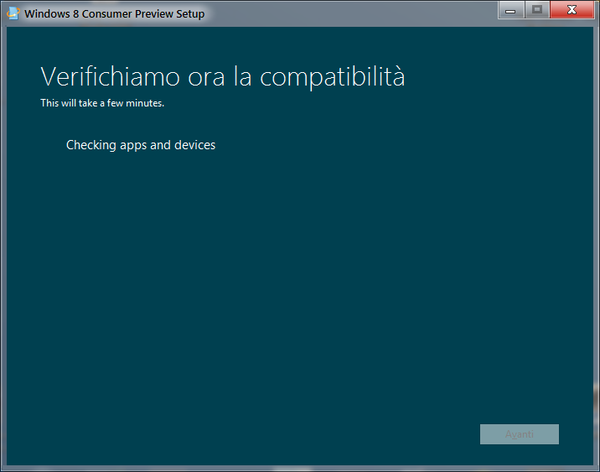Click 'This will take a few minutes.' text
Viewport: 600px width, 472px height.
[x=102, y=103]
